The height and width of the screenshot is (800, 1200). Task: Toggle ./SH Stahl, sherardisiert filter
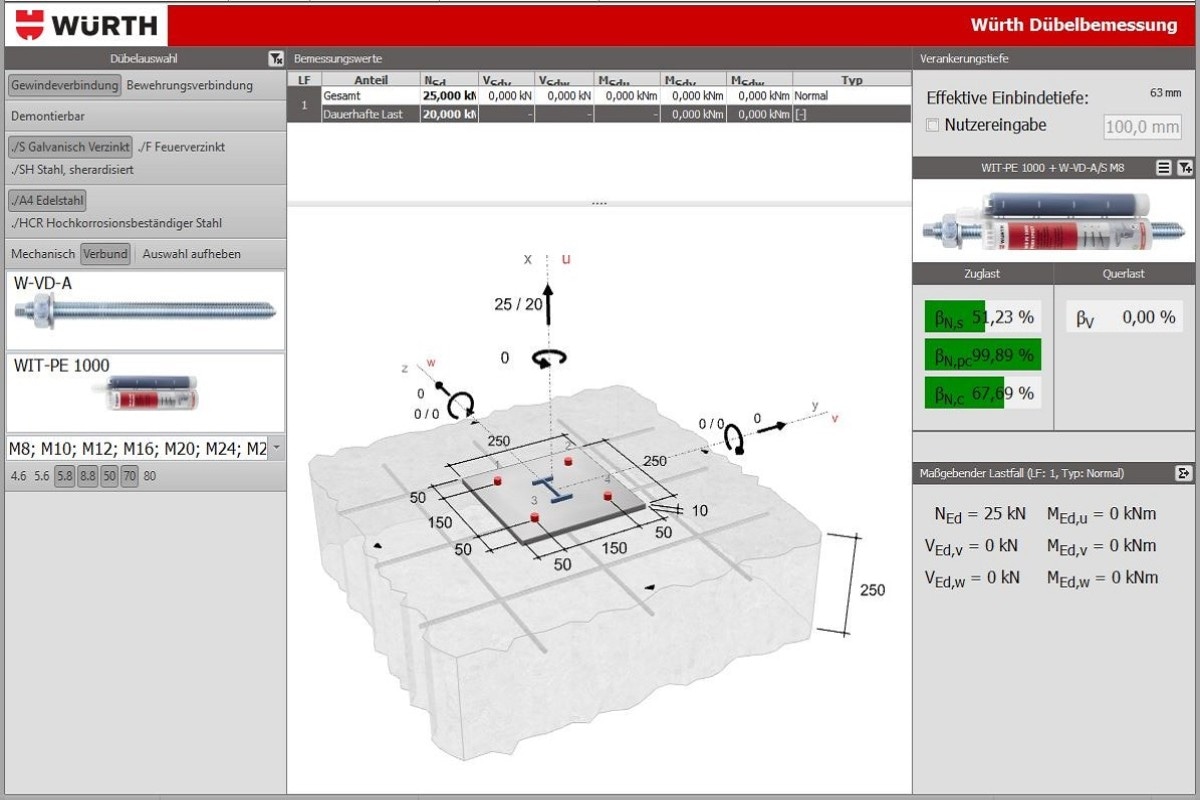pyautogui.click(x=72, y=170)
